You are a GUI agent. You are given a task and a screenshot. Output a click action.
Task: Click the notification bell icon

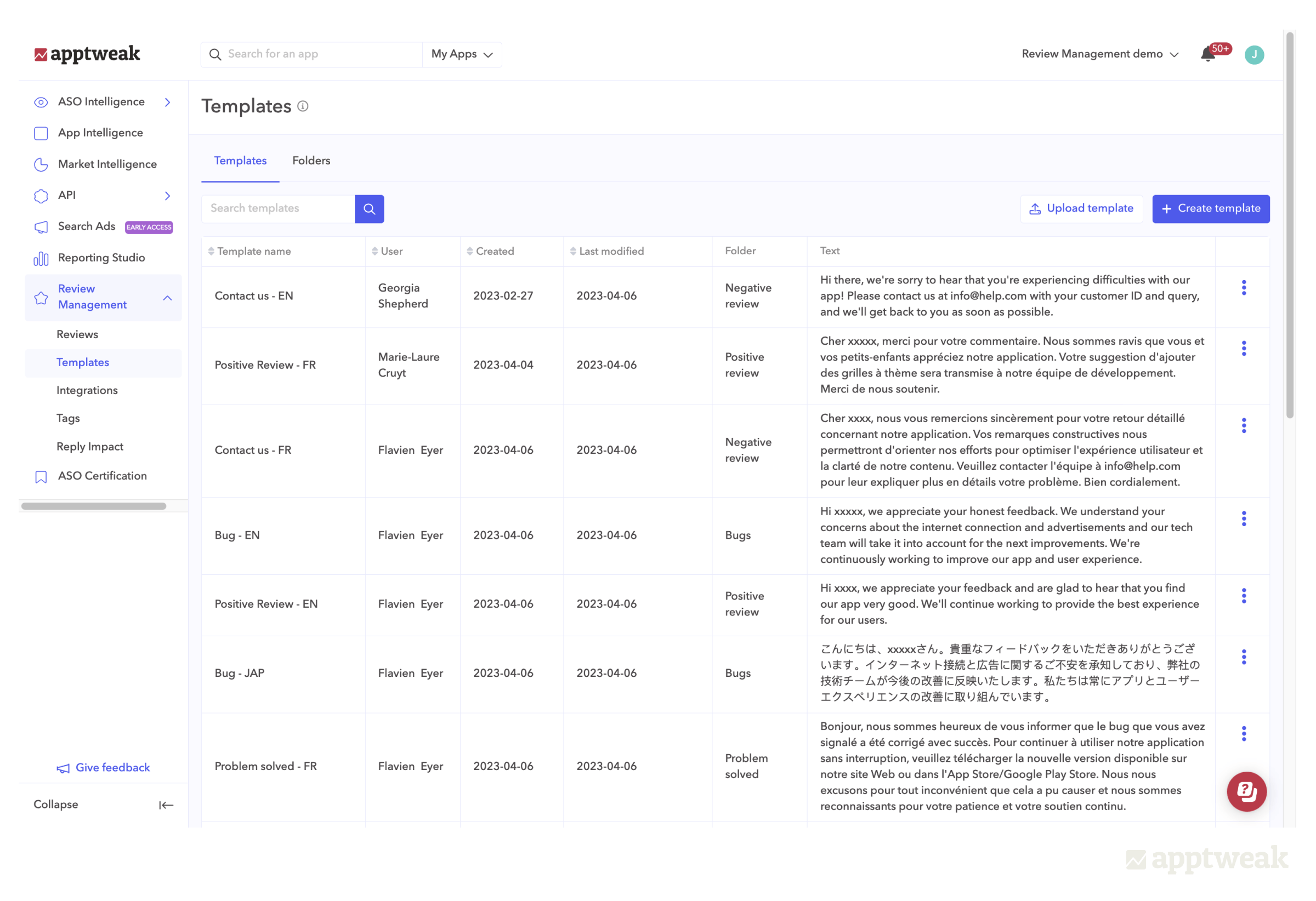(x=1207, y=55)
